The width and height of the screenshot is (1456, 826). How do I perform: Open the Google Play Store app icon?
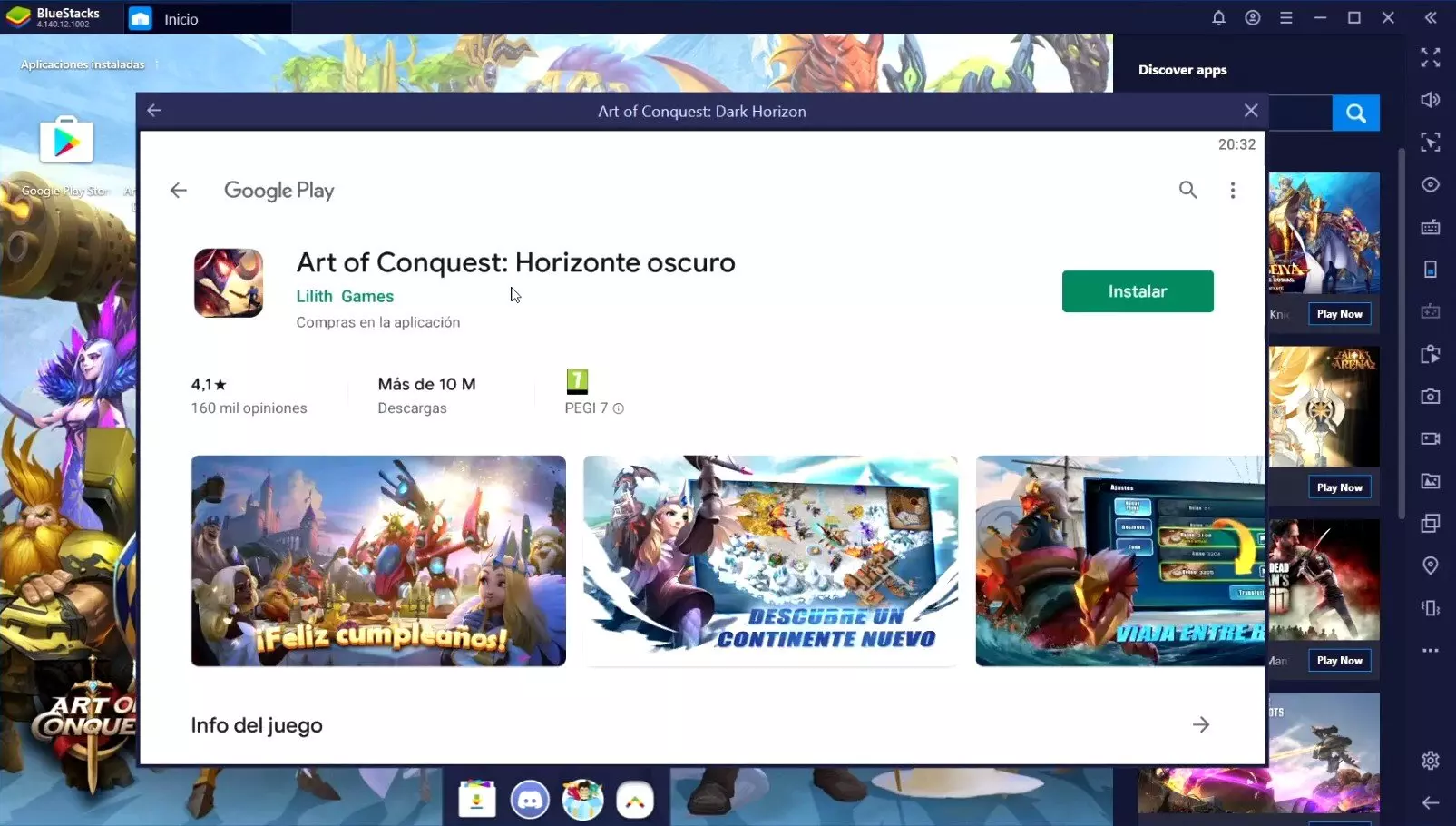pyautogui.click(x=66, y=142)
